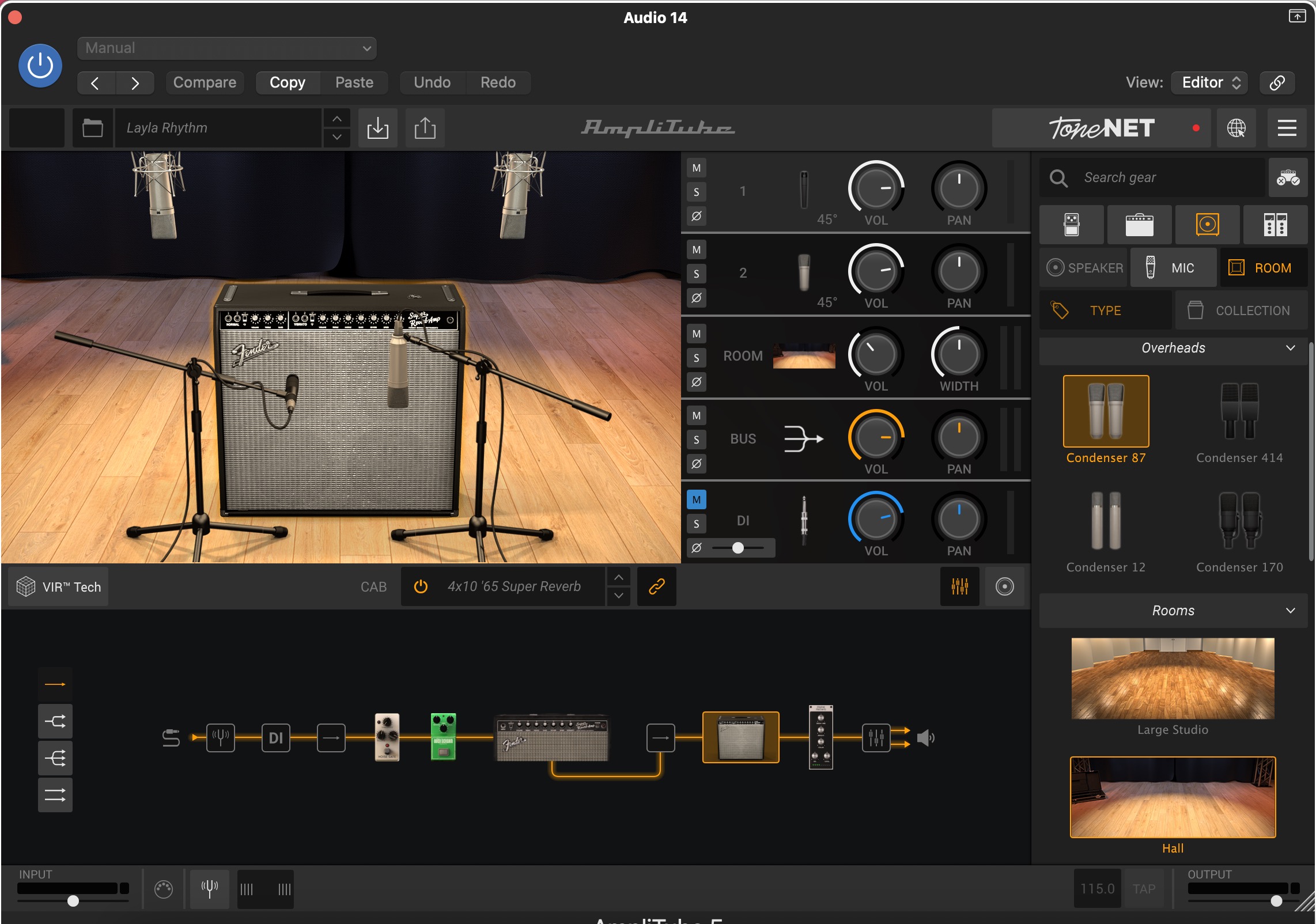Select the Large Studio room thumbnail
The height and width of the screenshot is (924, 1316).
[1173, 679]
